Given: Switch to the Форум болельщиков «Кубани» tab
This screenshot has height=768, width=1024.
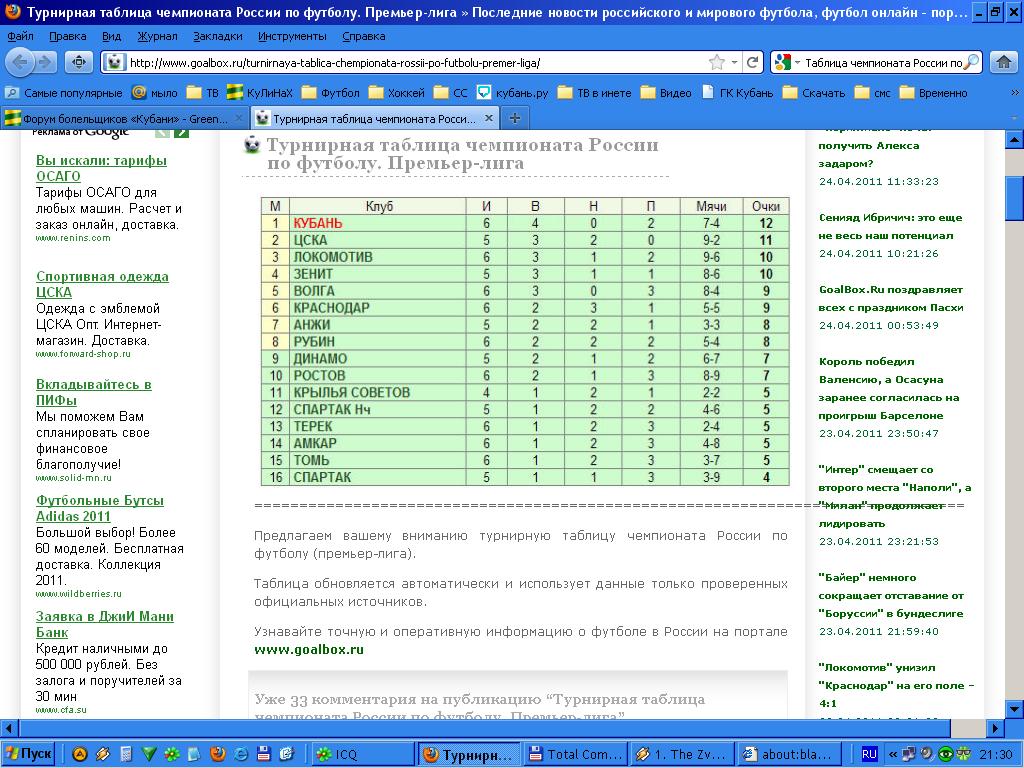Looking at the screenshot, I should point(124,118).
